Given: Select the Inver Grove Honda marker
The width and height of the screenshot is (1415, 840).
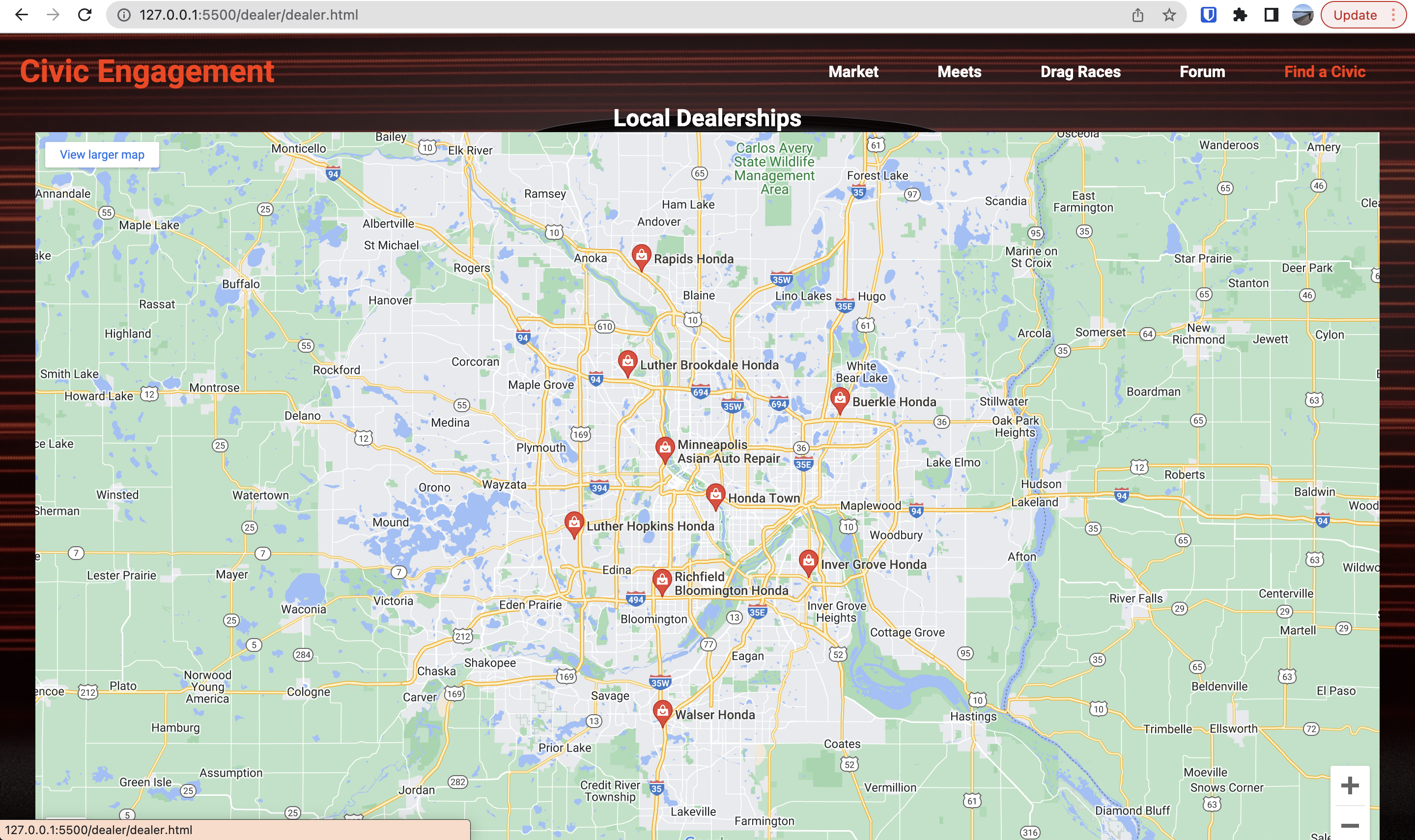Looking at the screenshot, I should (x=808, y=562).
